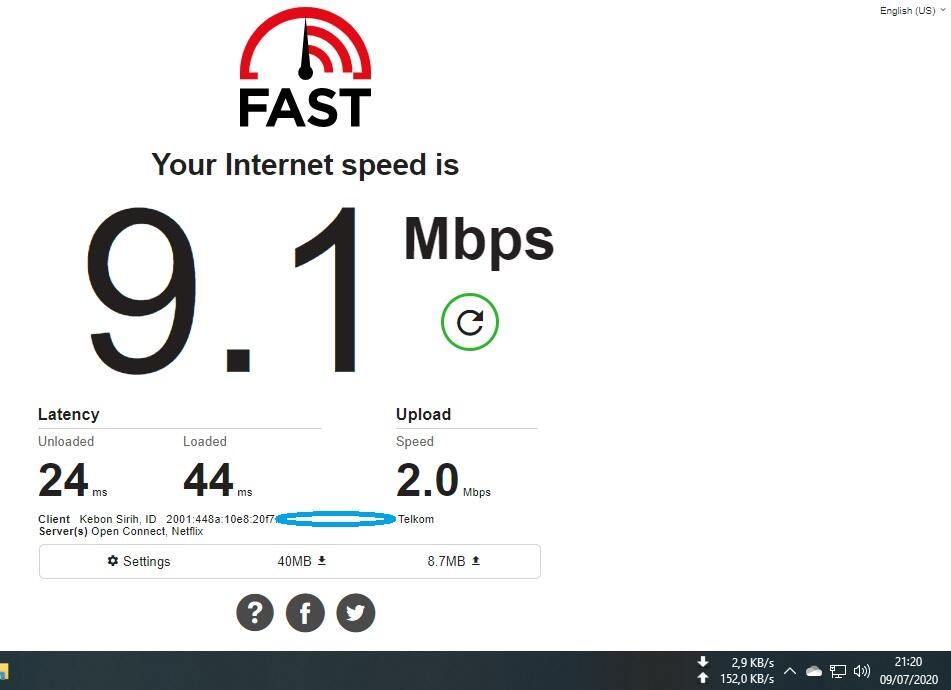This screenshot has width=951, height=690.
Task: Click the Upload speed 2.0 value
Action: click(427, 480)
